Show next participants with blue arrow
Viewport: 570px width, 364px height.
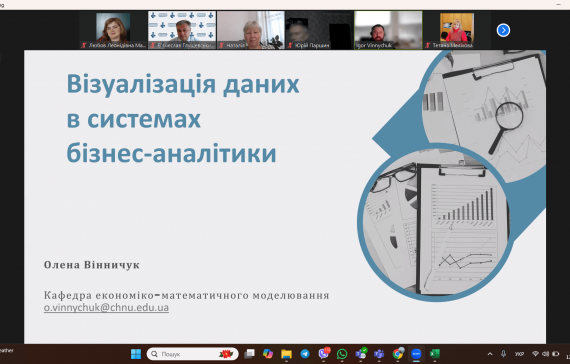click(503, 30)
